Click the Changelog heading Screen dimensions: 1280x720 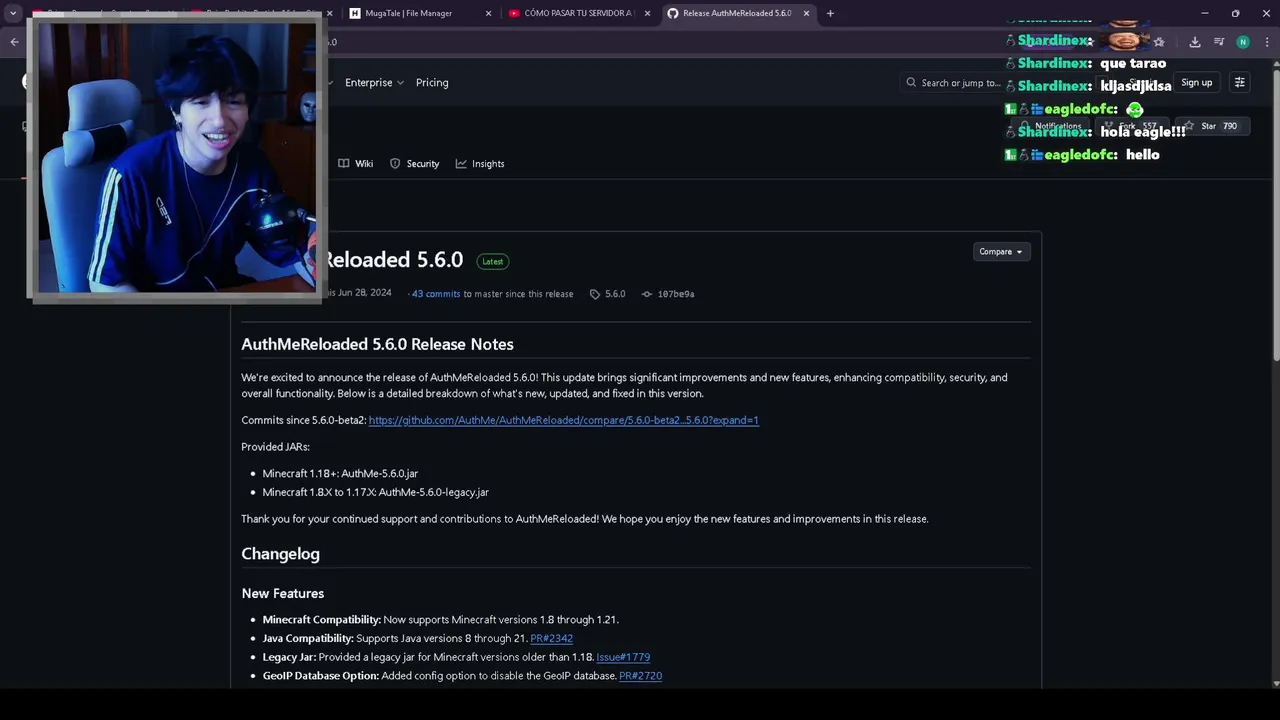pos(280,554)
